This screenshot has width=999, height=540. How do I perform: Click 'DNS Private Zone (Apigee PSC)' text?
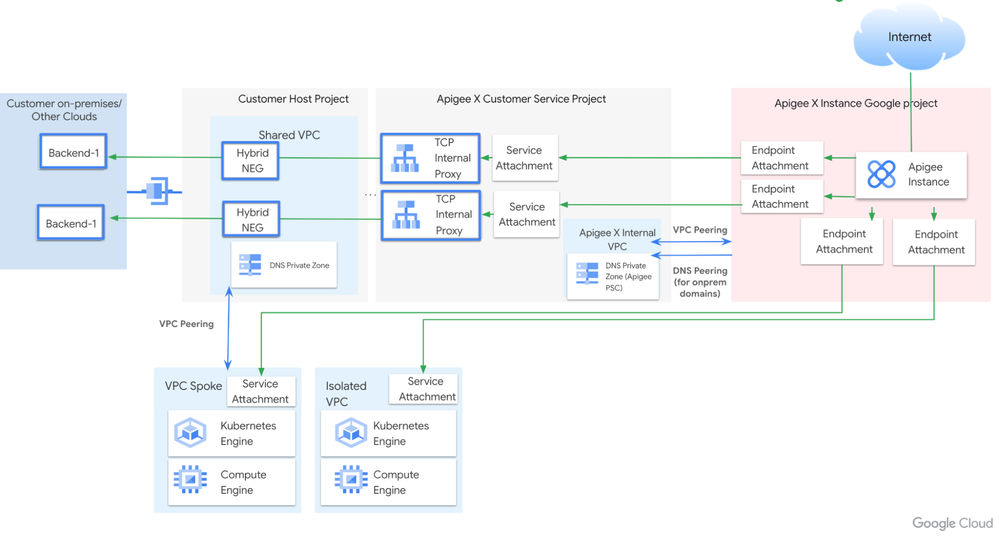[628, 276]
